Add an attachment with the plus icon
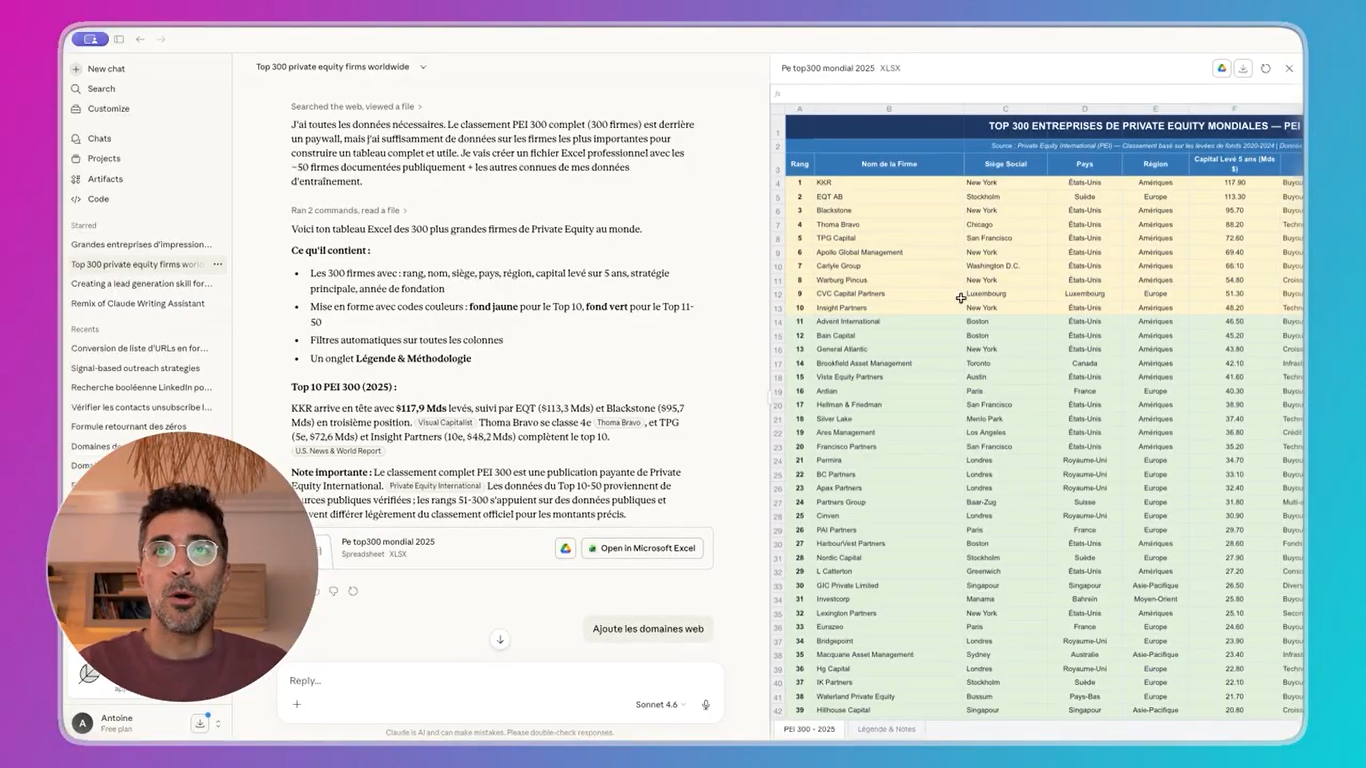Image resolution: width=1366 pixels, height=768 pixels. (297, 704)
